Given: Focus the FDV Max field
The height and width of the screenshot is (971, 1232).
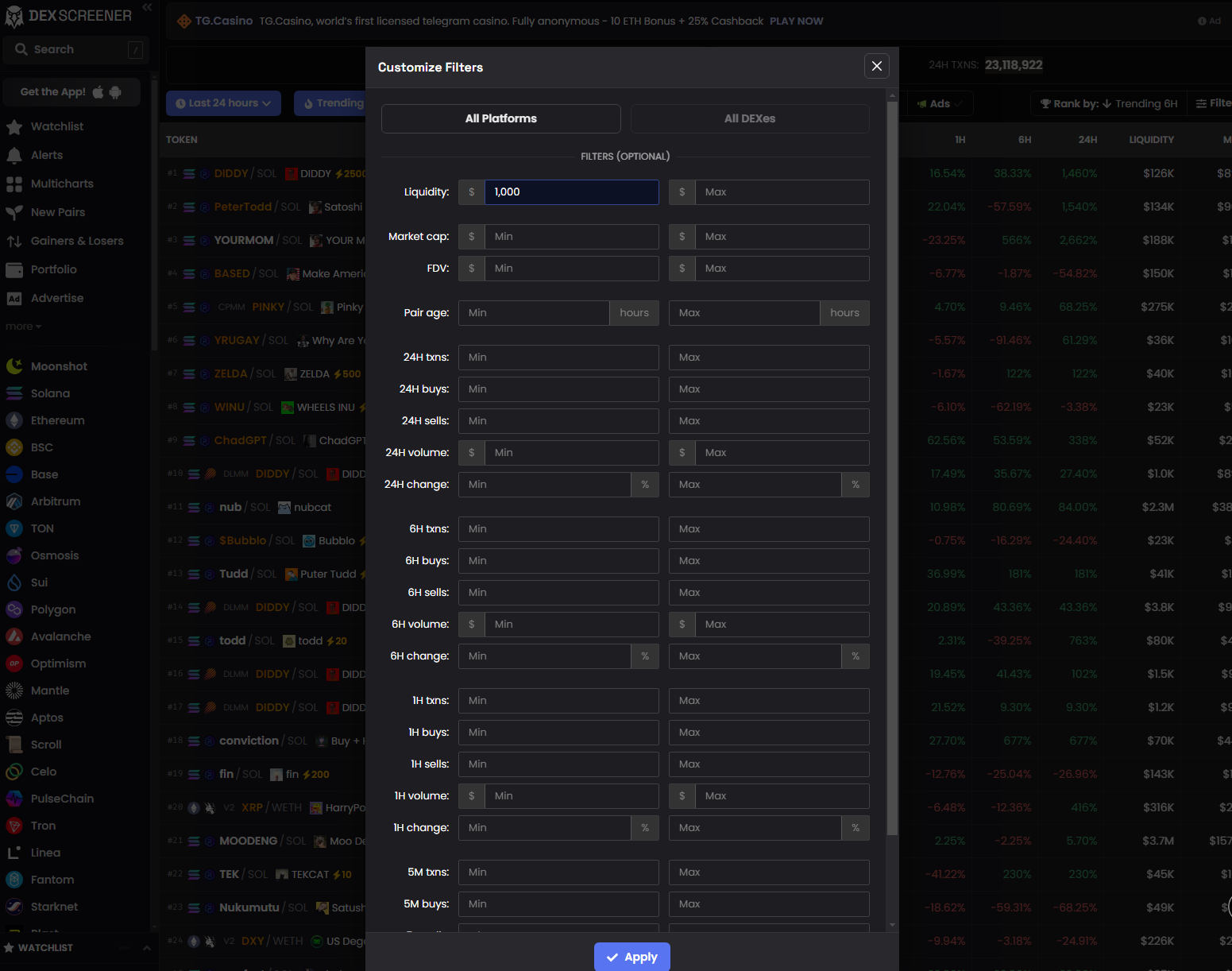Looking at the screenshot, I should [782, 269].
